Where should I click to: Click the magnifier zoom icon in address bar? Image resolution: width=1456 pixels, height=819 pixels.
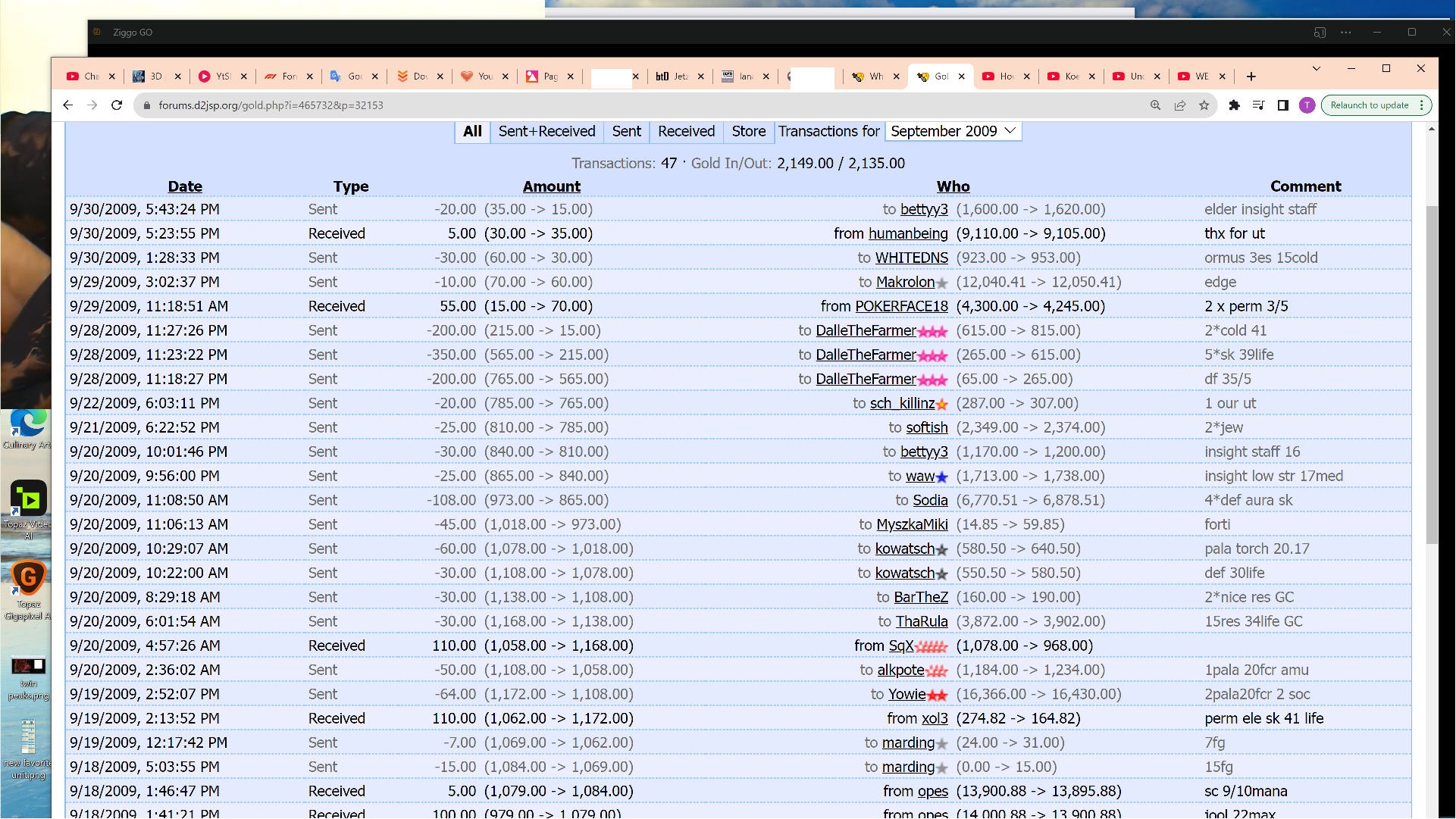point(1155,105)
